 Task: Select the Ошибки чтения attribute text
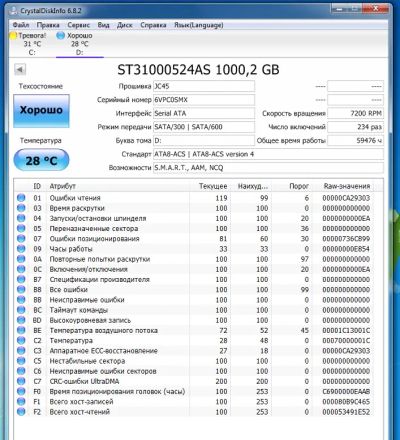pyautogui.click(x=75, y=198)
